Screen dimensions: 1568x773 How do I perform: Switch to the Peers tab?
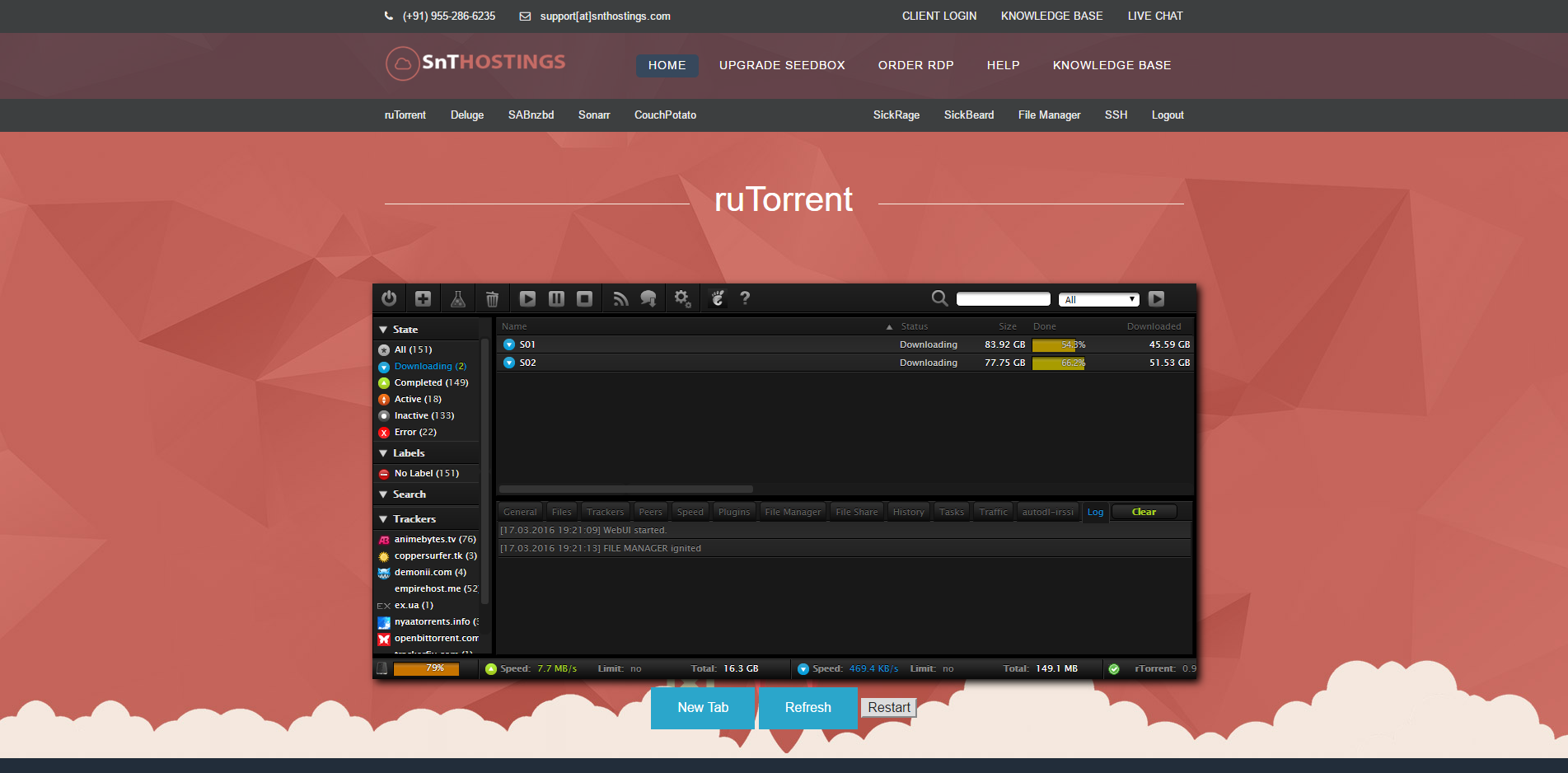click(650, 512)
